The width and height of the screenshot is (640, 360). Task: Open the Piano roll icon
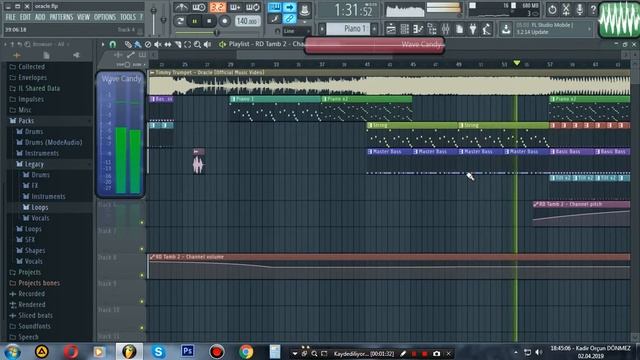pyautogui.click(x=418, y=29)
